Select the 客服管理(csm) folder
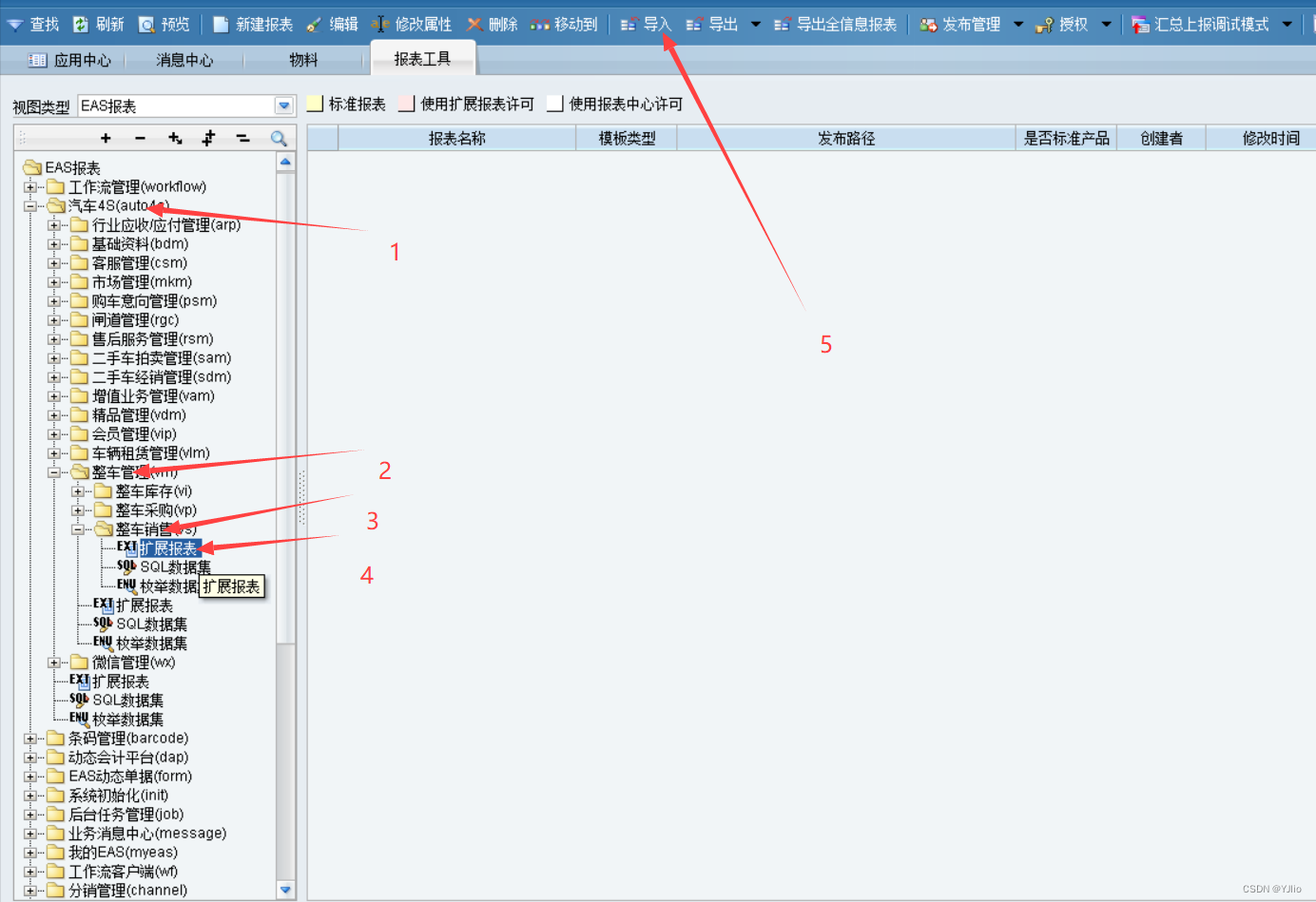The height and width of the screenshot is (902, 1316). (139, 263)
